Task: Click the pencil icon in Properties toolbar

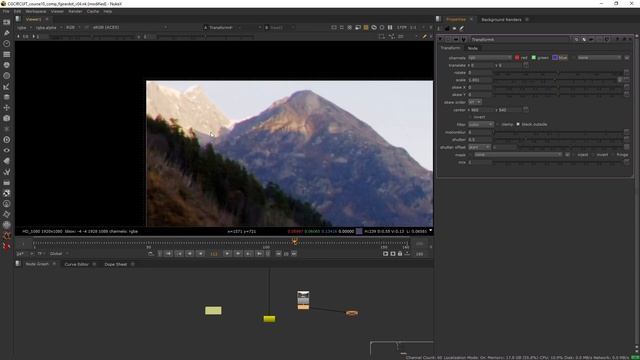Action: pyautogui.click(x=462, y=29)
